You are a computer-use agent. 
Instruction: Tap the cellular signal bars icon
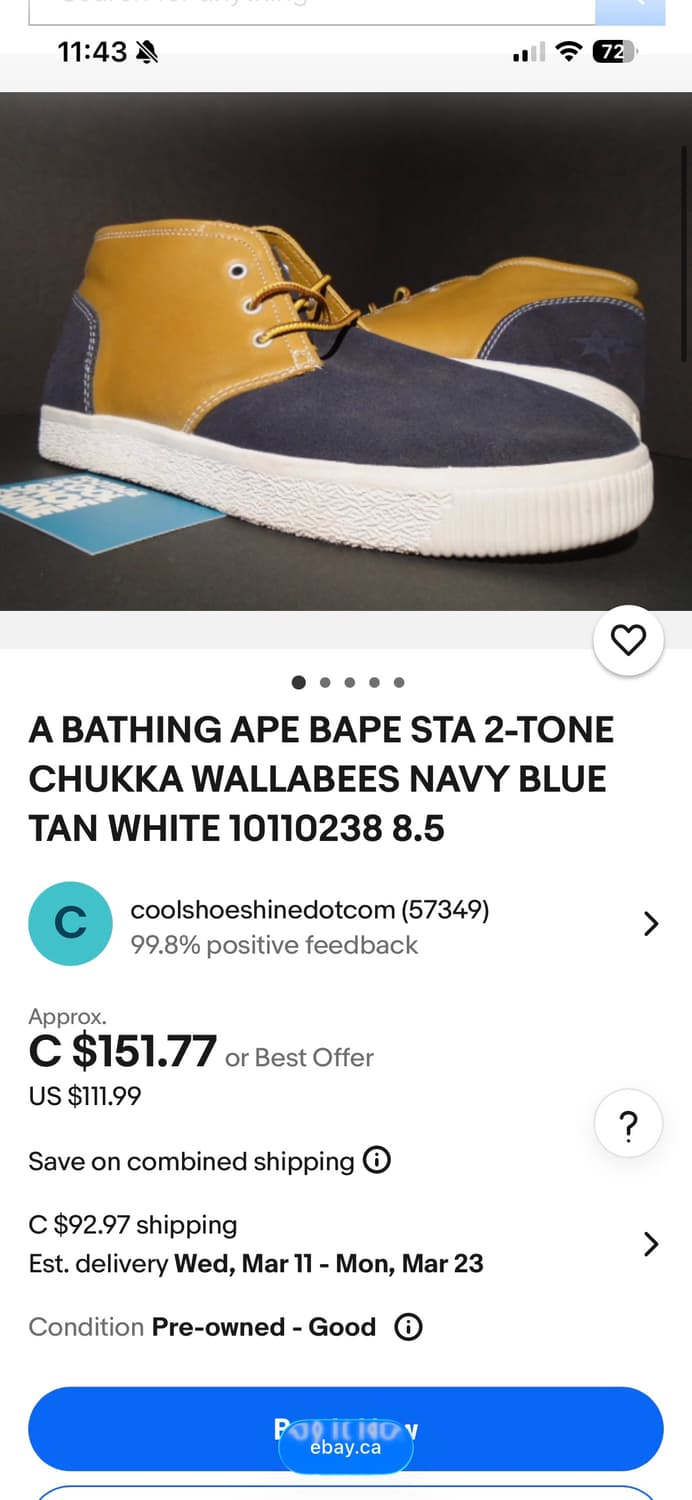[529, 52]
